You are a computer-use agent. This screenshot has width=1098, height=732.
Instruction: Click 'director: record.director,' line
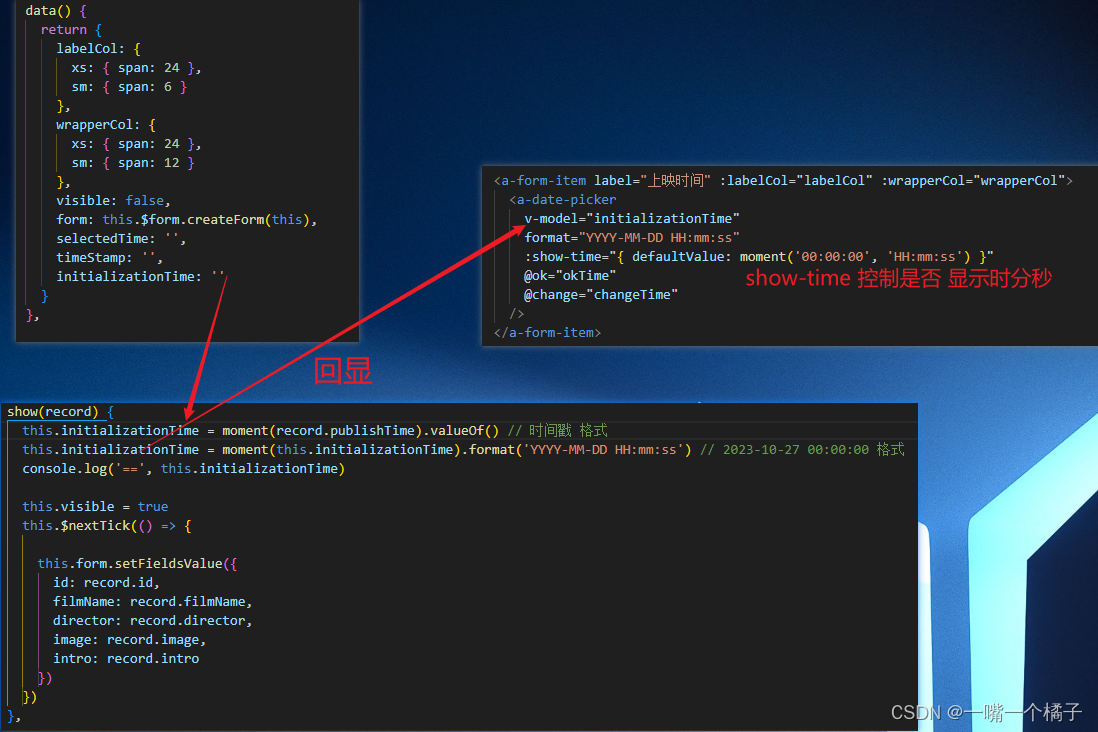pos(153,621)
